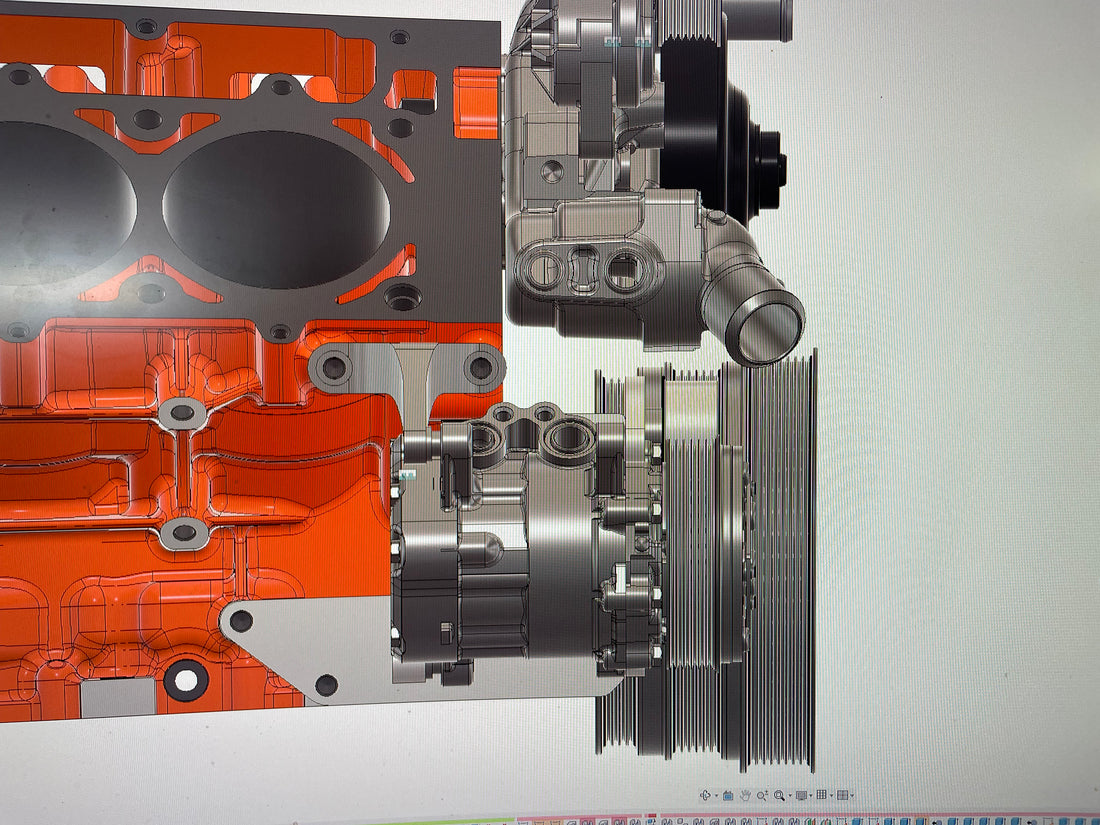1100x825 pixels.
Task: Click the large ribbed compressor pulley
Action: 780,560
